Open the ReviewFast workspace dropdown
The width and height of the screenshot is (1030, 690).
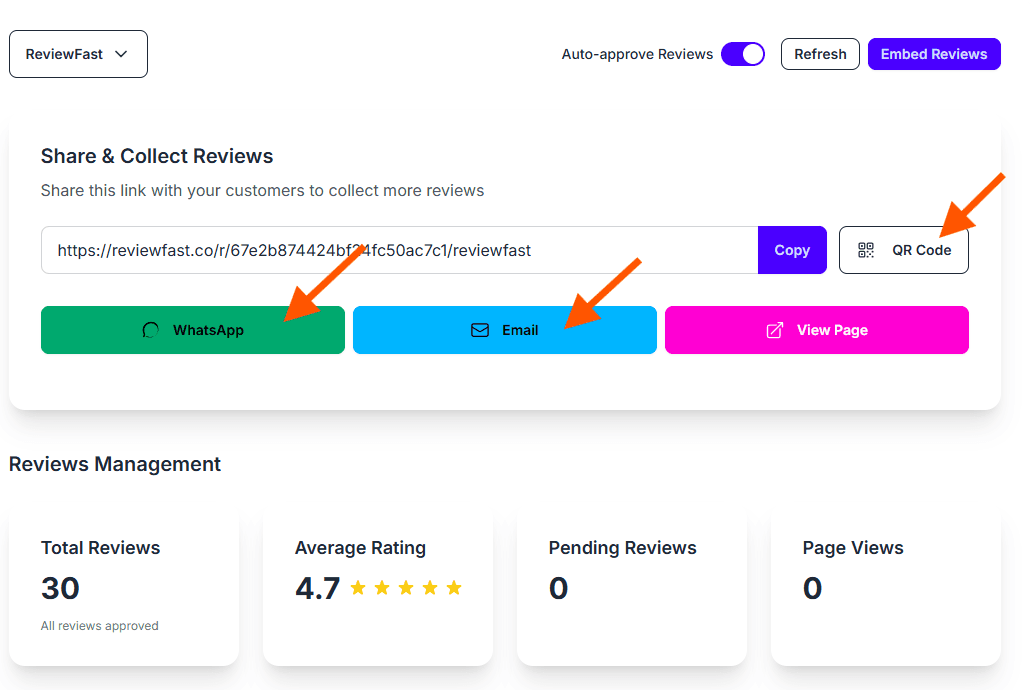[x=78, y=54]
